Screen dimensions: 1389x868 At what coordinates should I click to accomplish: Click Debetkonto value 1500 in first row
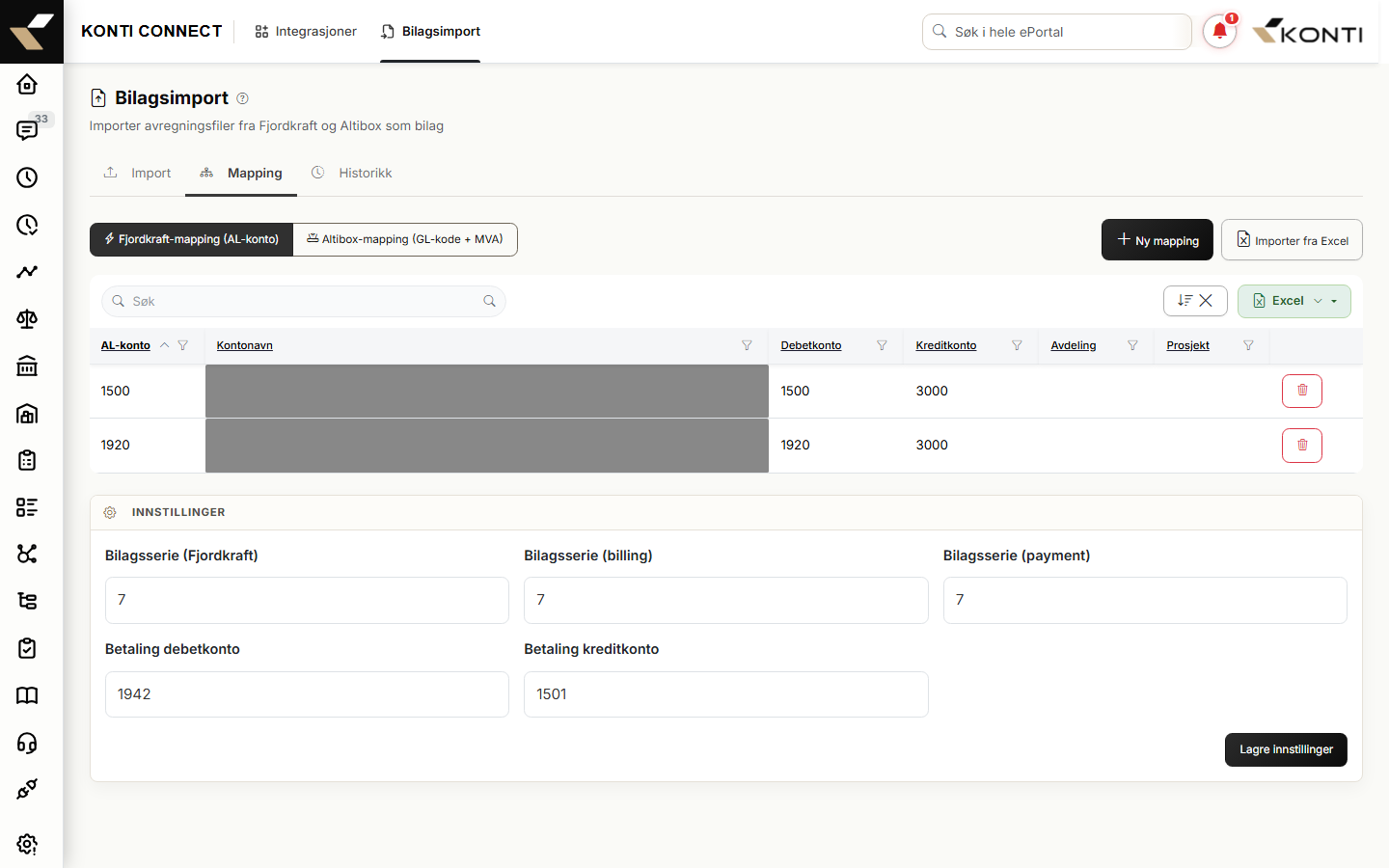pos(796,391)
